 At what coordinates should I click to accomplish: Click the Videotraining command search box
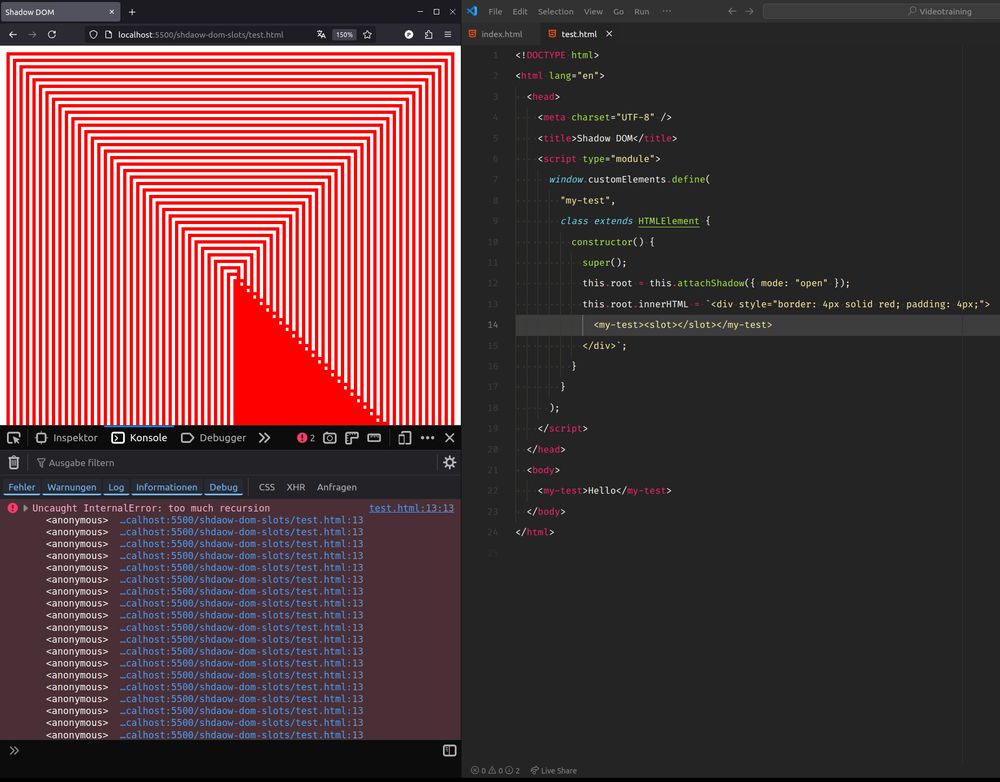coord(881,11)
